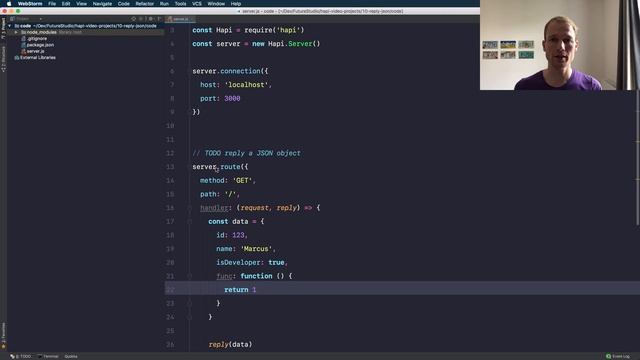Select the .gitignore file

37,39
